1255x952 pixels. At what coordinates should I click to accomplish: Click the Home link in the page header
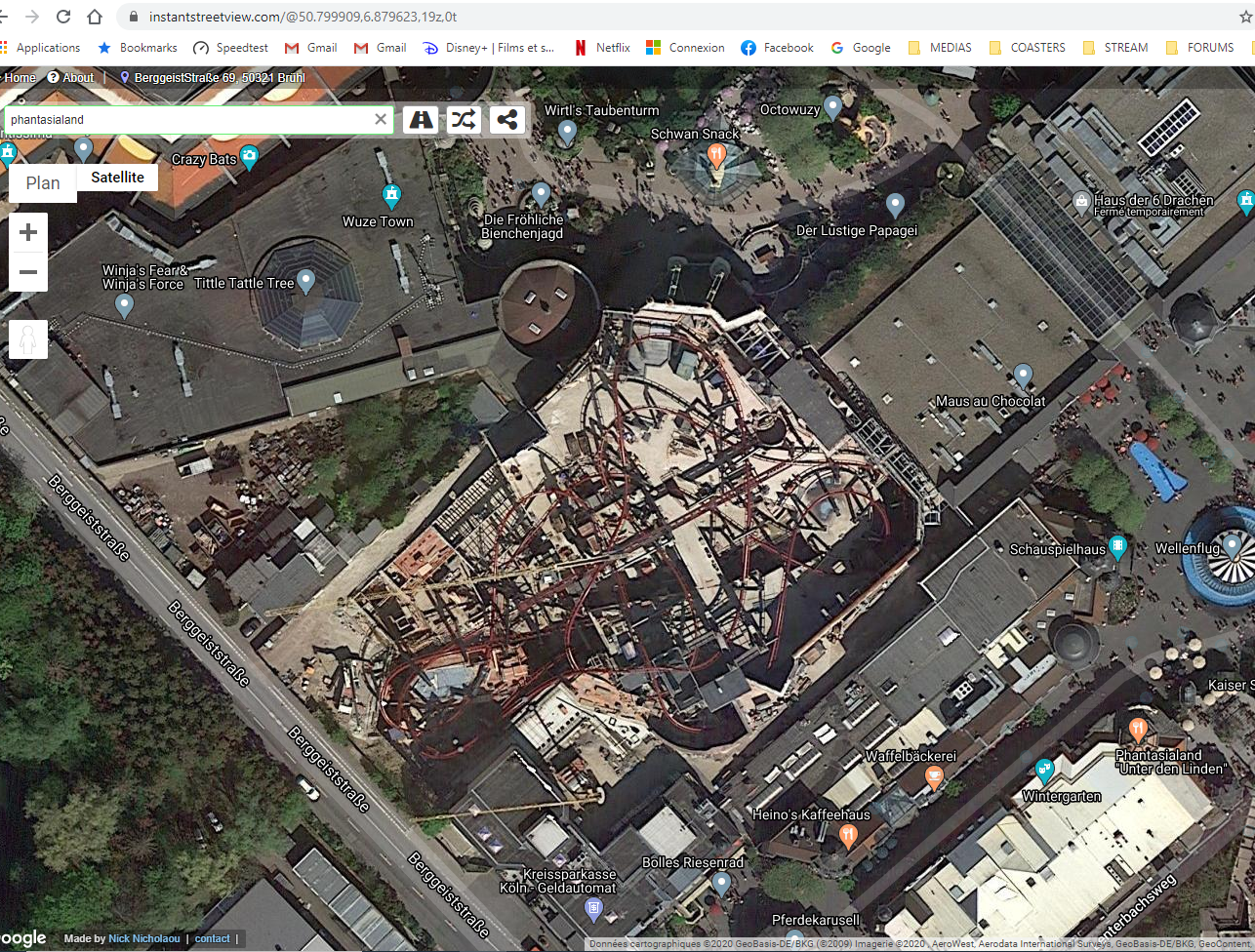pos(20,78)
